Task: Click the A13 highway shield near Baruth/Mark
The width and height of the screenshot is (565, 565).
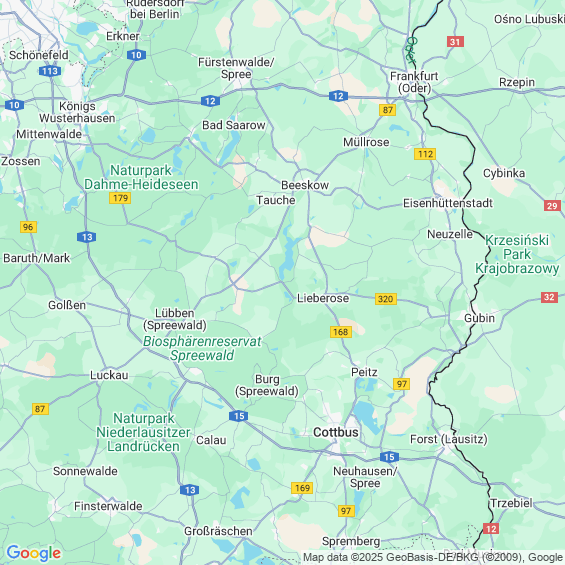Action: (86, 237)
